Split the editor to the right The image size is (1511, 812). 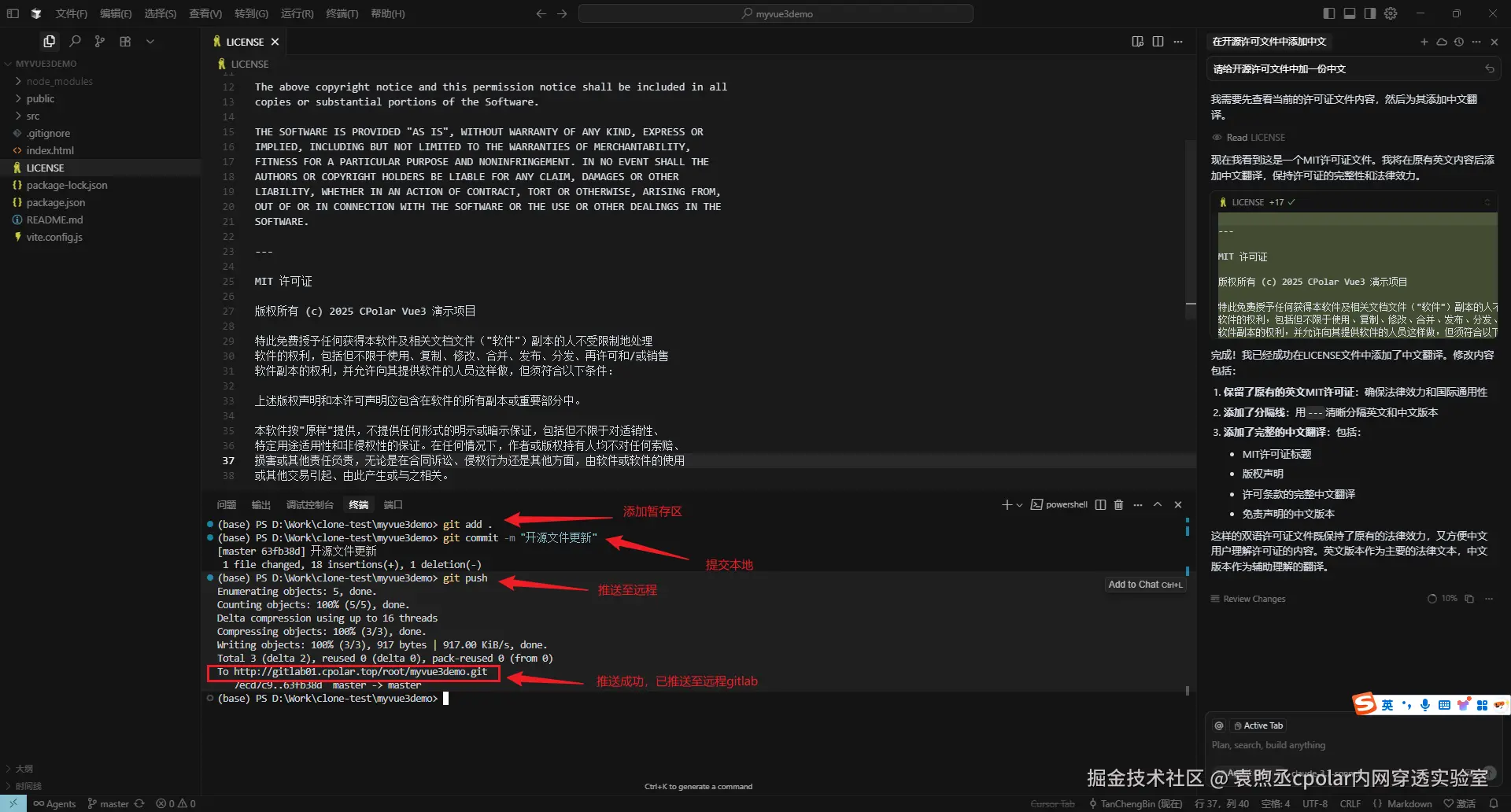click(x=1158, y=42)
